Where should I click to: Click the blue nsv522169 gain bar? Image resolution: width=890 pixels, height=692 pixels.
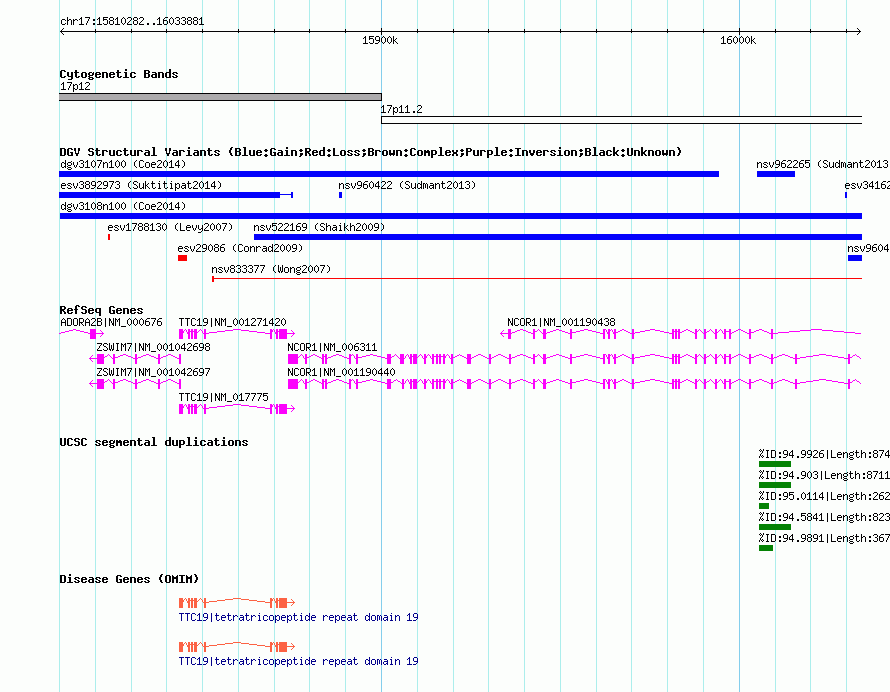coord(558,237)
